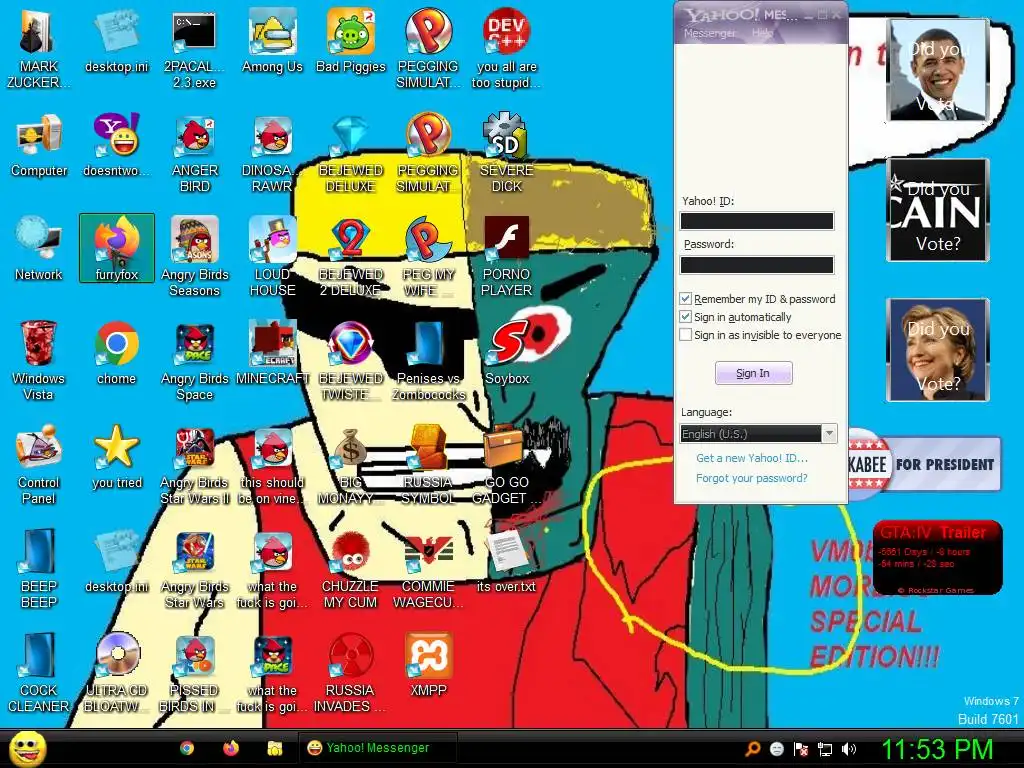This screenshot has width=1024, height=768.
Task: Click the Hillary Did you Vote gadget
Action: (938, 349)
